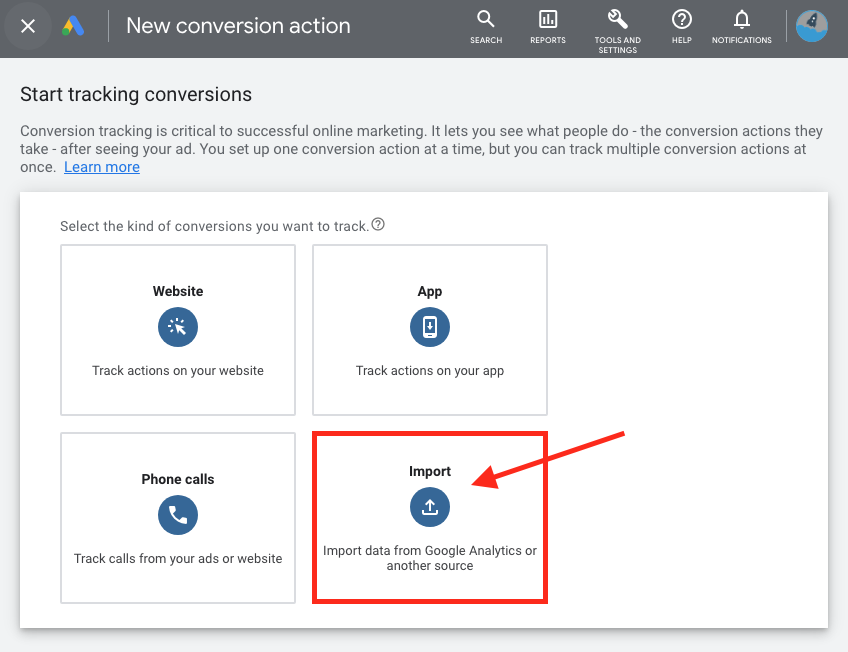Click the Reports label in header
848x652 pixels.
tap(548, 40)
